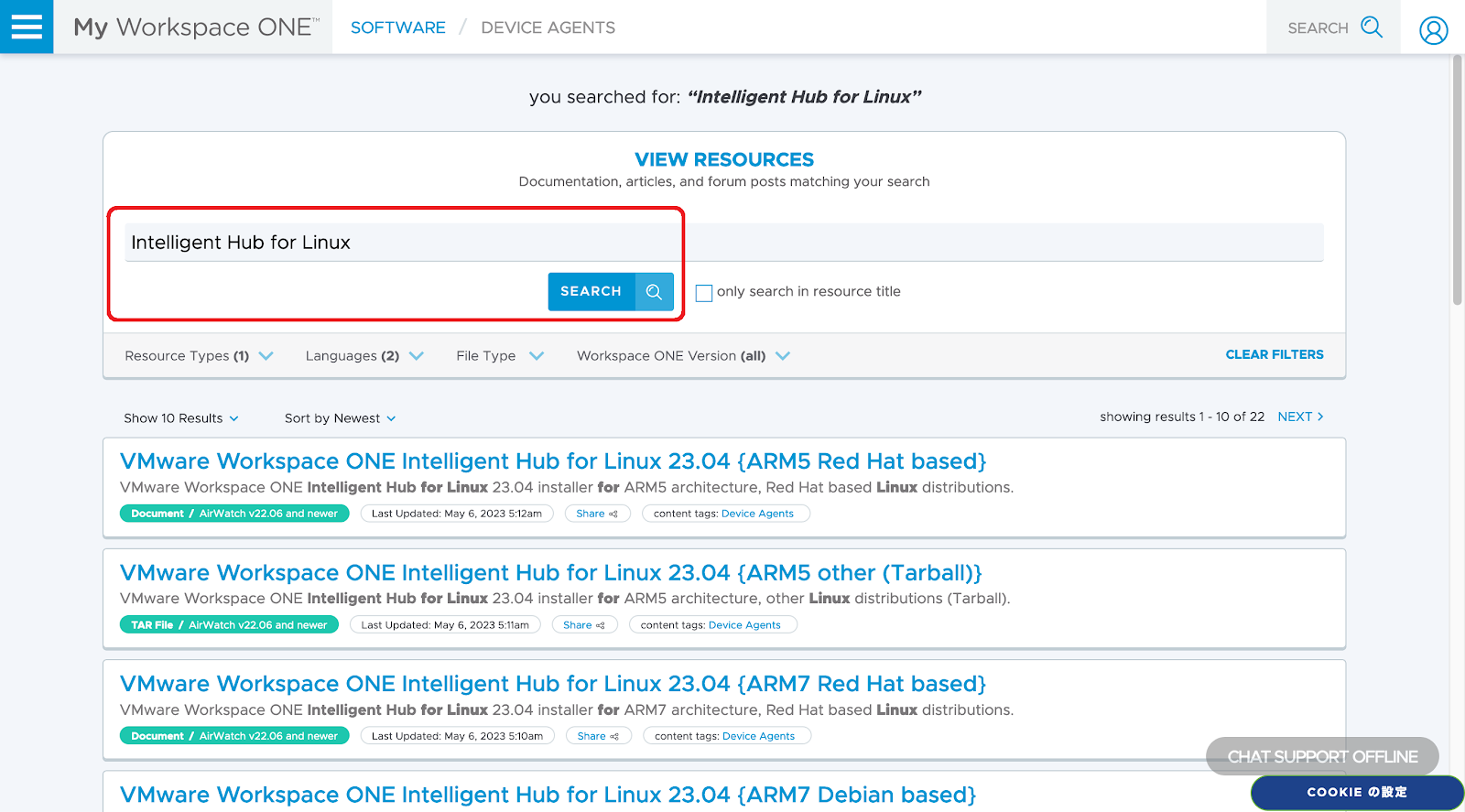Image resolution: width=1465 pixels, height=812 pixels.
Task: Click the magnifier icon in header search
Action: click(1372, 27)
